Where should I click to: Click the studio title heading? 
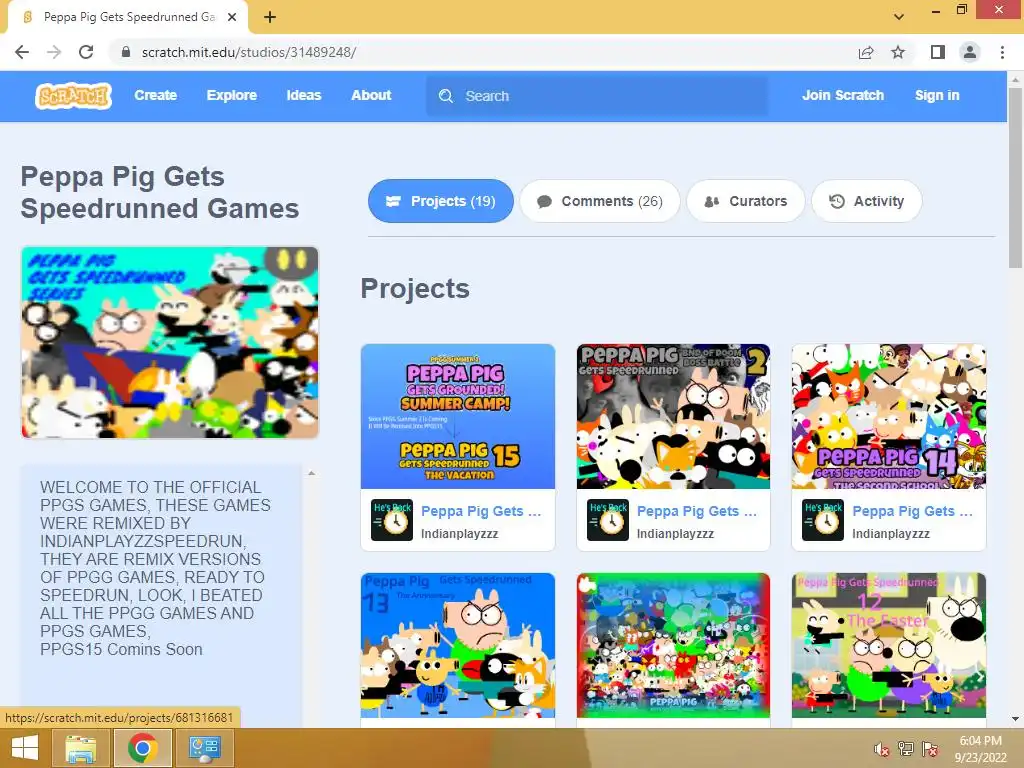(160, 193)
